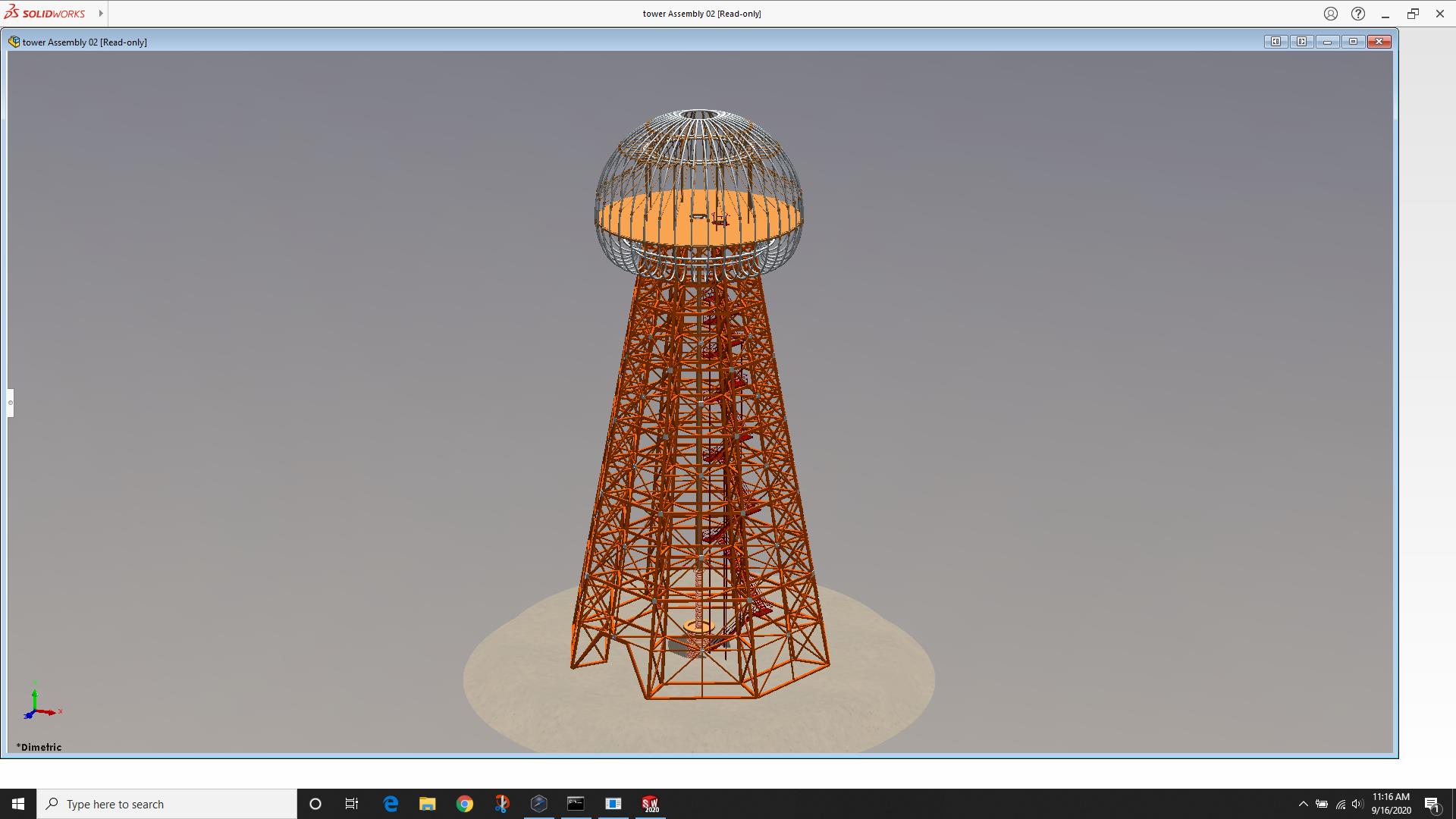Screen dimensions: 1456x819
Task: Open the volume control in system tray
Action: (1357, 804)
